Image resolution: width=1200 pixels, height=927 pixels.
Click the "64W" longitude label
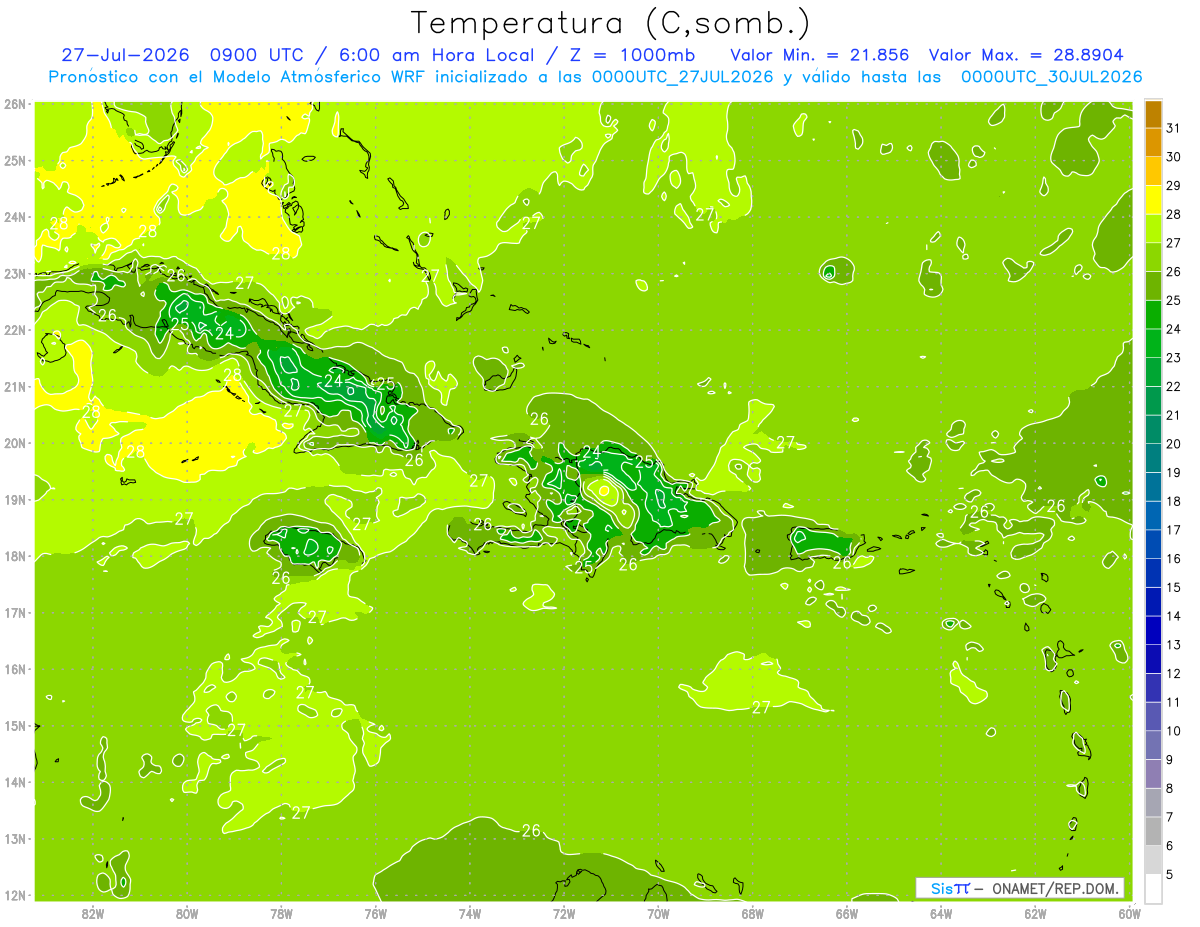click(941, 913)
